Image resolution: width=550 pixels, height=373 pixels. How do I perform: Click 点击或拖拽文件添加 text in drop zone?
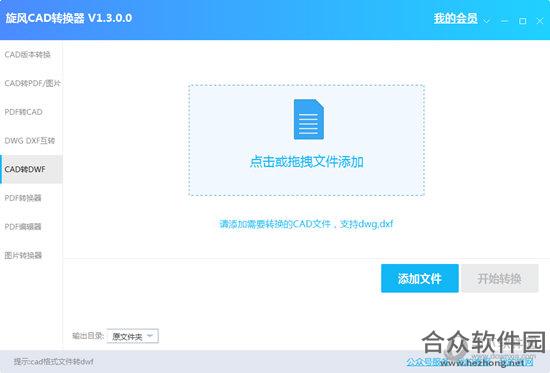(x=307, y=162)
